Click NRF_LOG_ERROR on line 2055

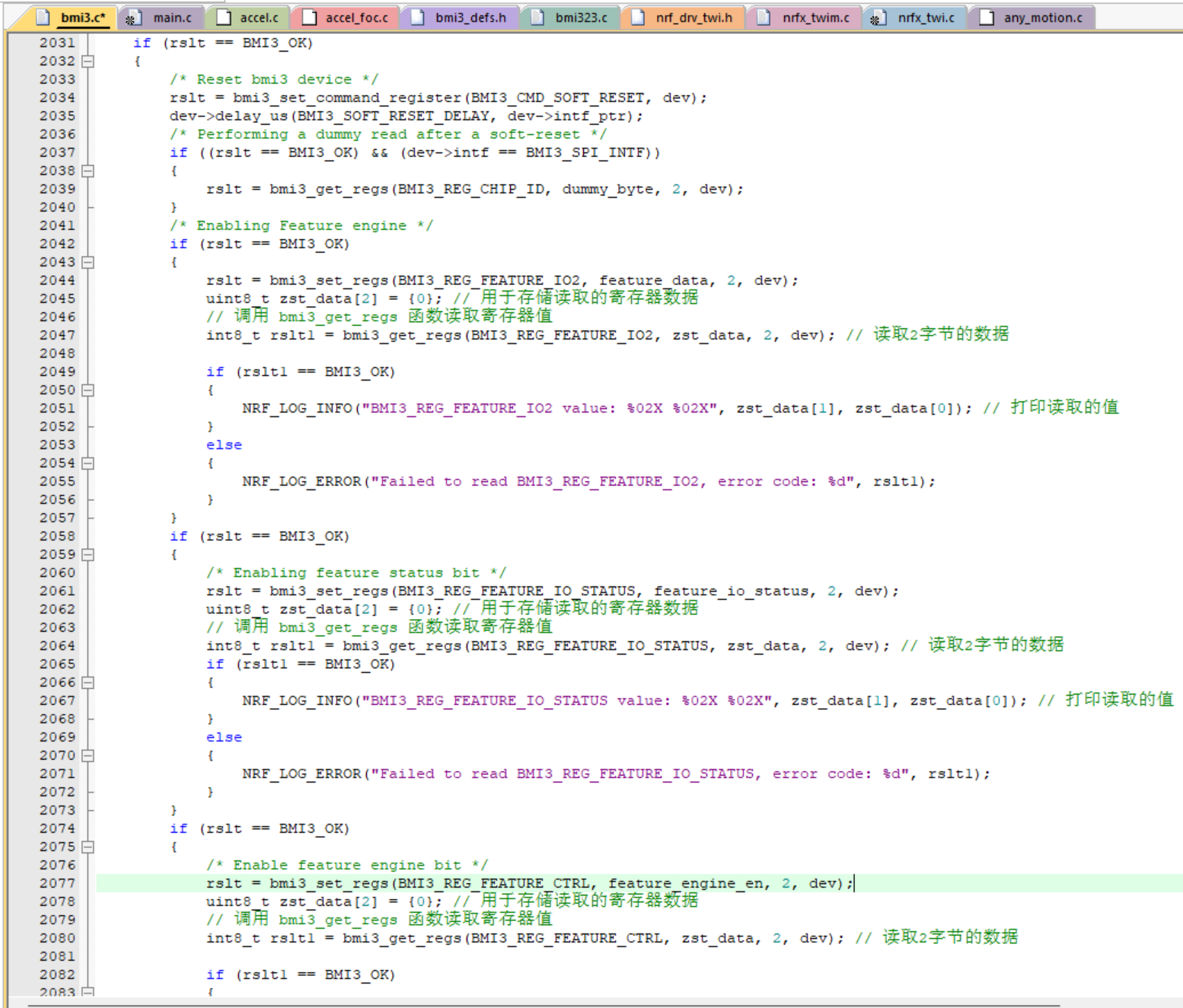click(x=301, y=481)
